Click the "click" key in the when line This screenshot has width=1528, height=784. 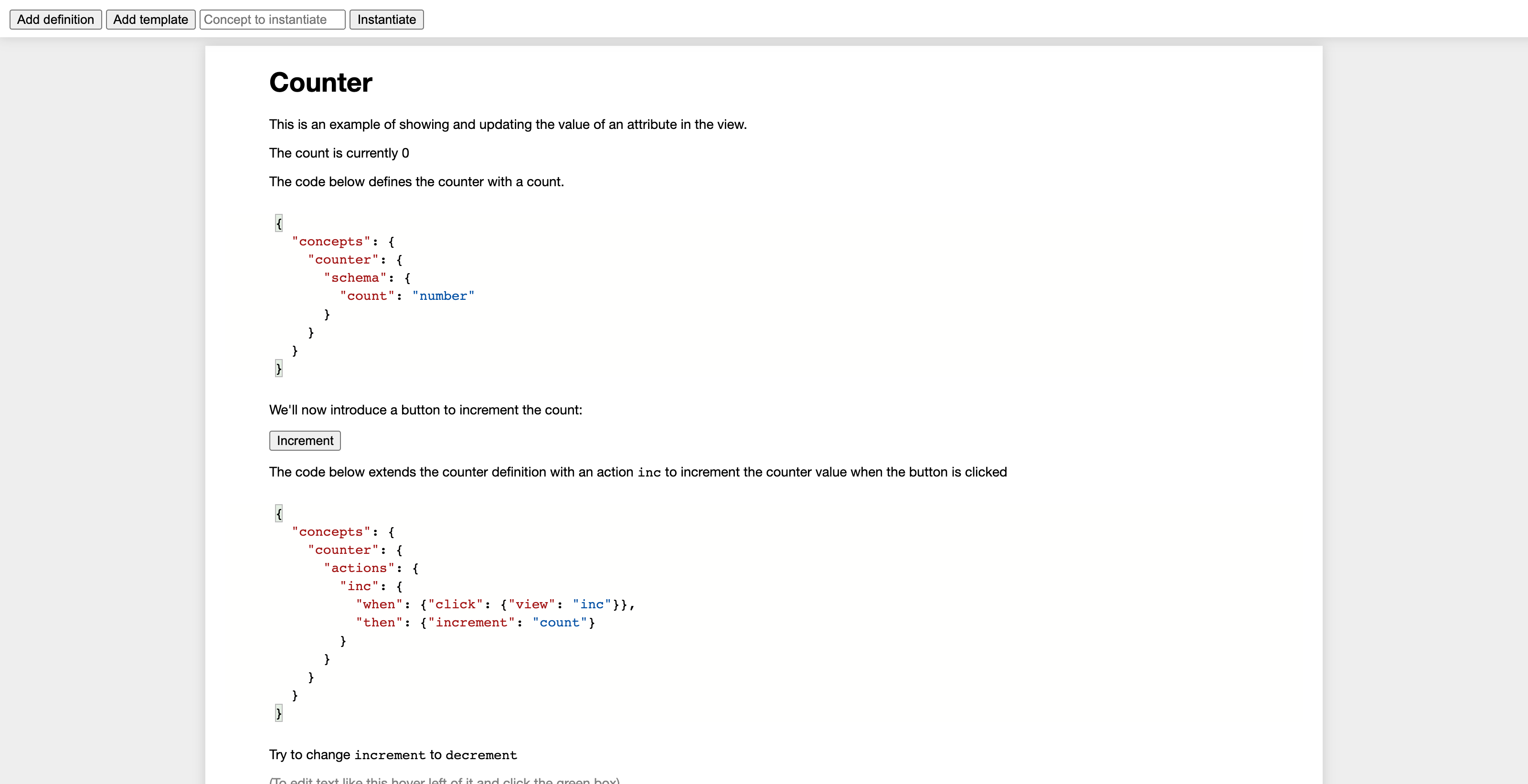455,604
